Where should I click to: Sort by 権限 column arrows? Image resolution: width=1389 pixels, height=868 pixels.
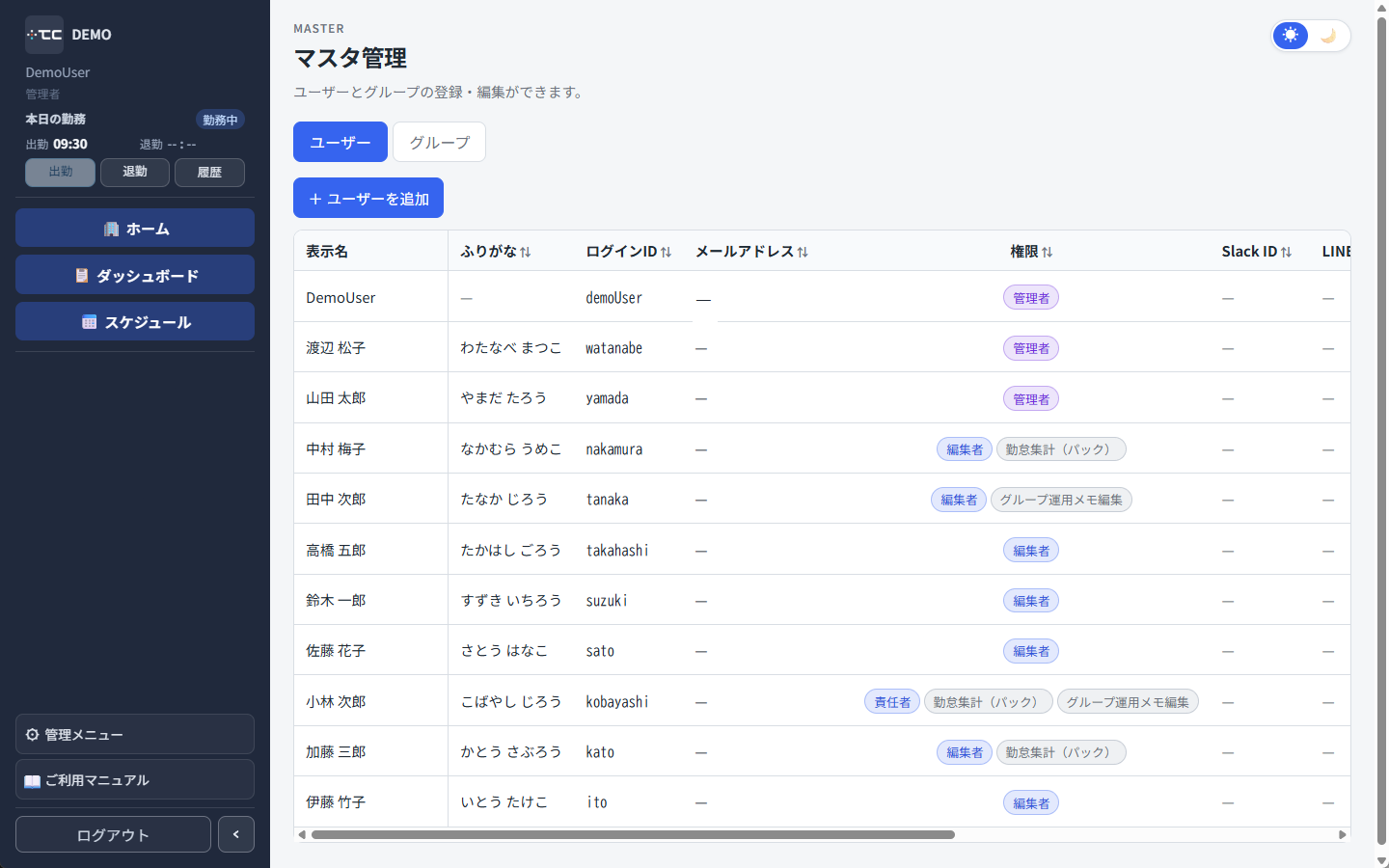click(1048, 252)
